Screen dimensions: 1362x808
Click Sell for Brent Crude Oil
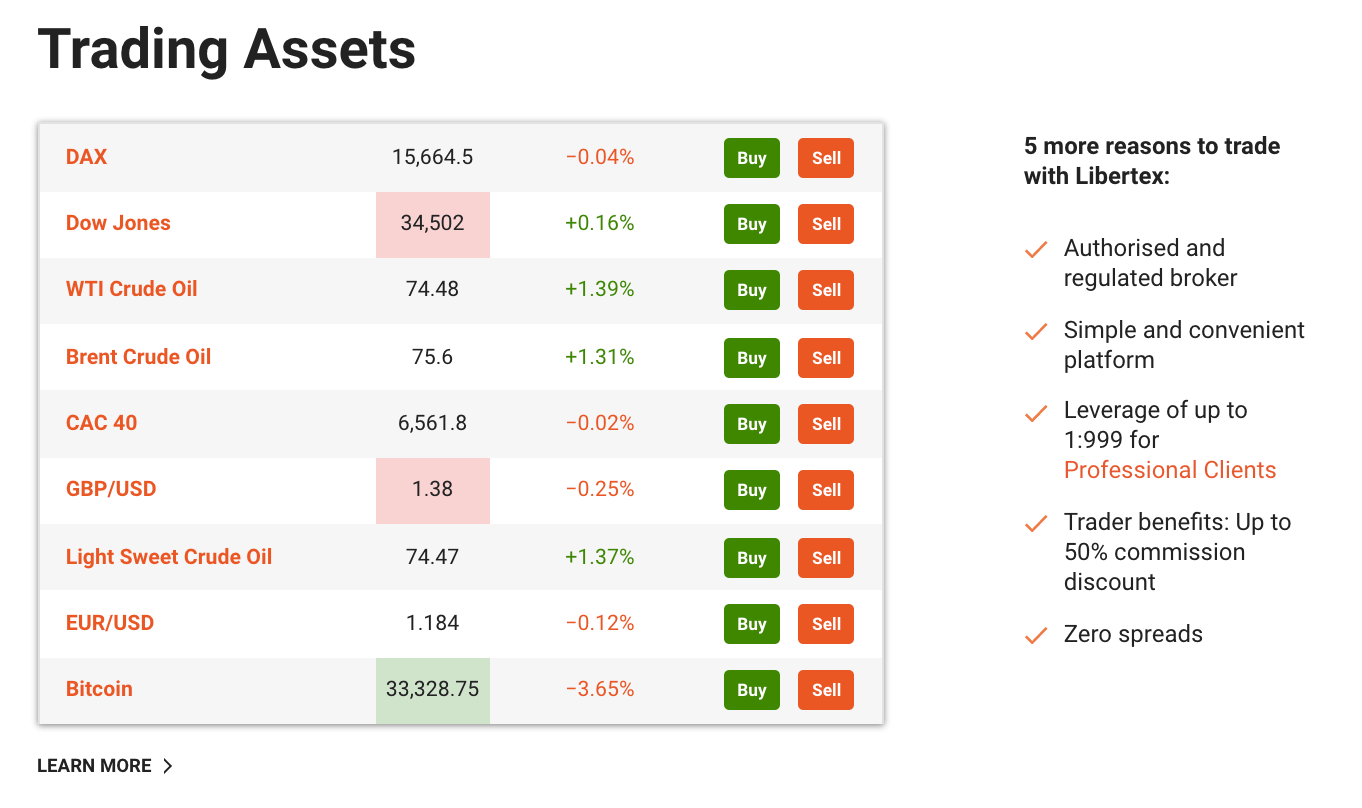(x=825, y=357)
